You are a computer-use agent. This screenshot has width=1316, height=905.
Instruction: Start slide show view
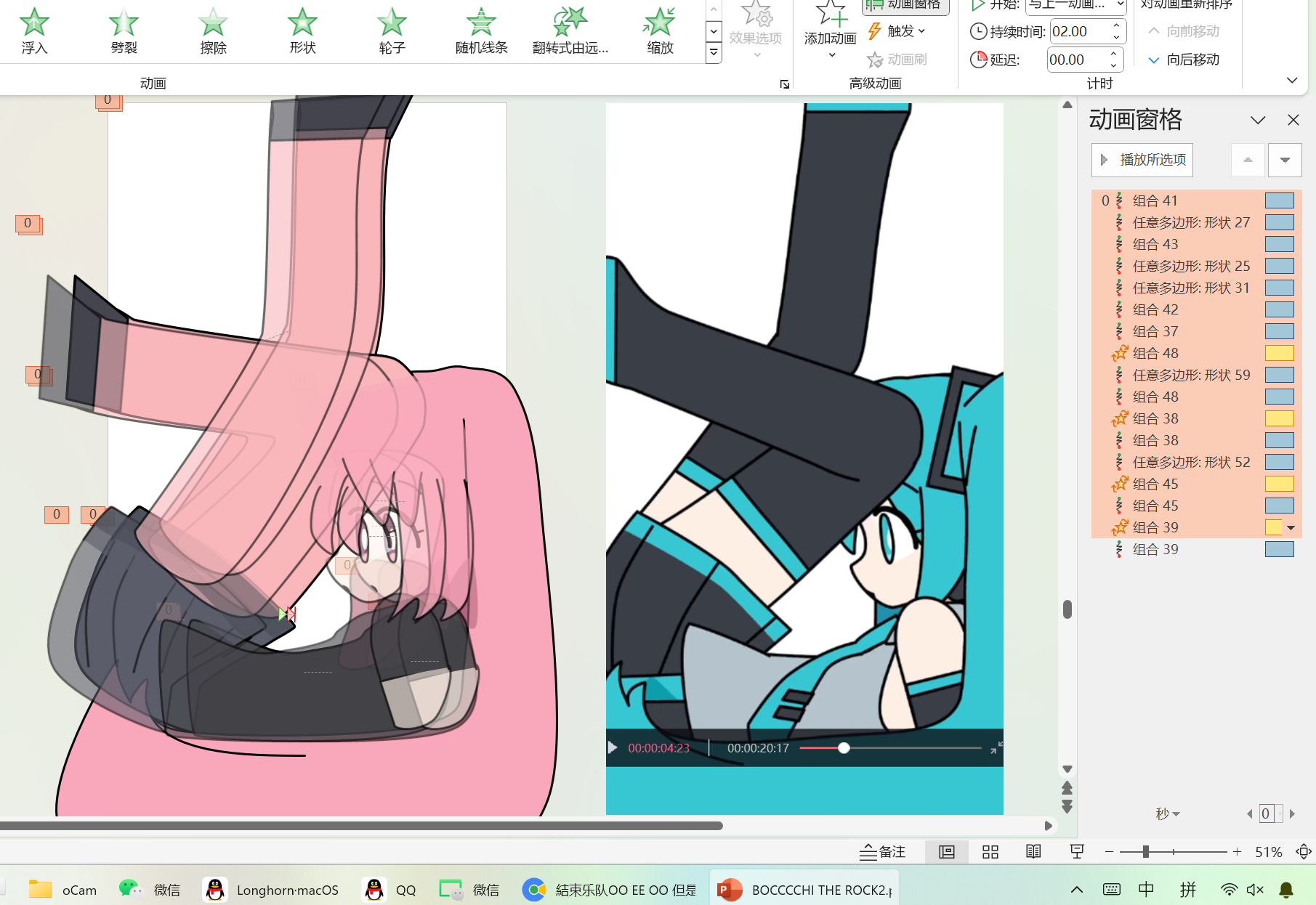1077,852
